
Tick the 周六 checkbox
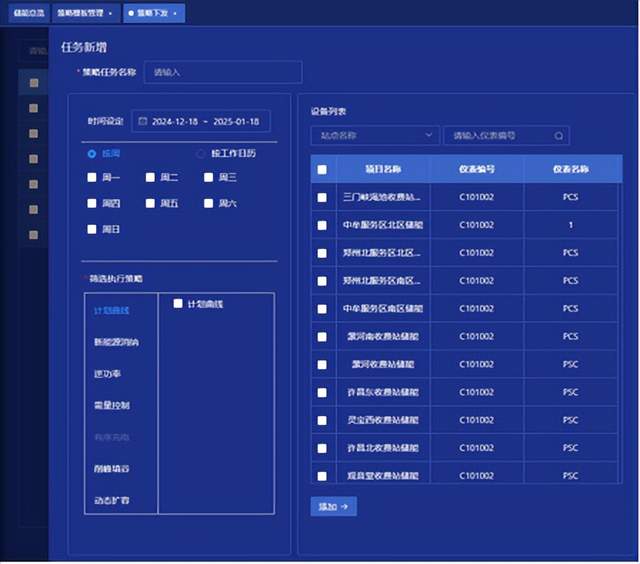point(209,203)
